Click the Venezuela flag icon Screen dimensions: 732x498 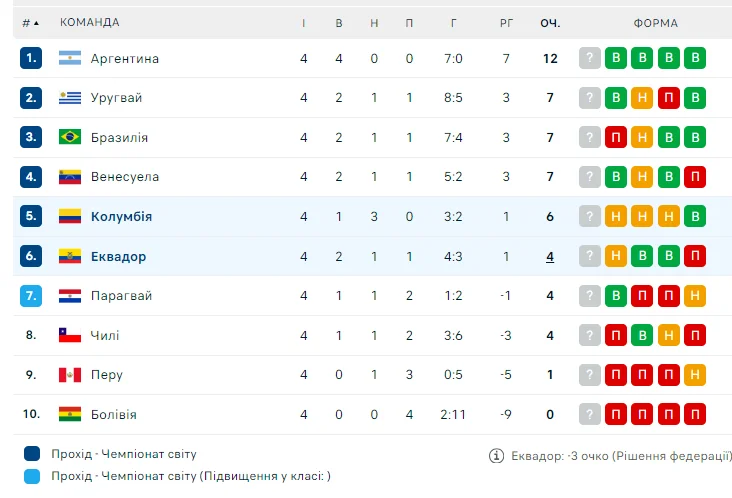[x=69, y=177]
